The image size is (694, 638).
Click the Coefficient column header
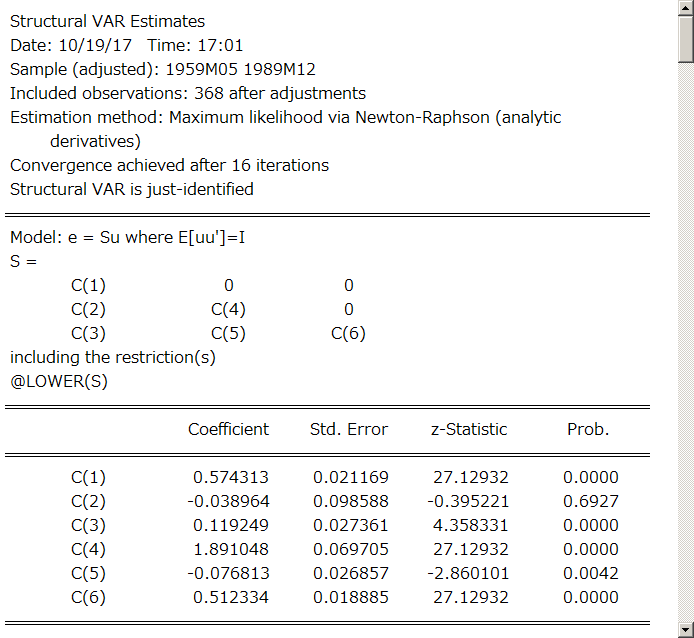pos(228,429)
